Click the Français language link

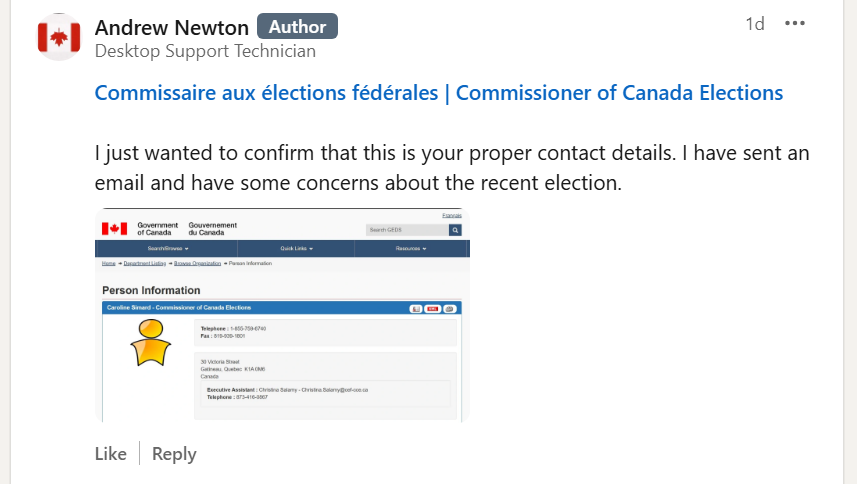pos(452,216)
